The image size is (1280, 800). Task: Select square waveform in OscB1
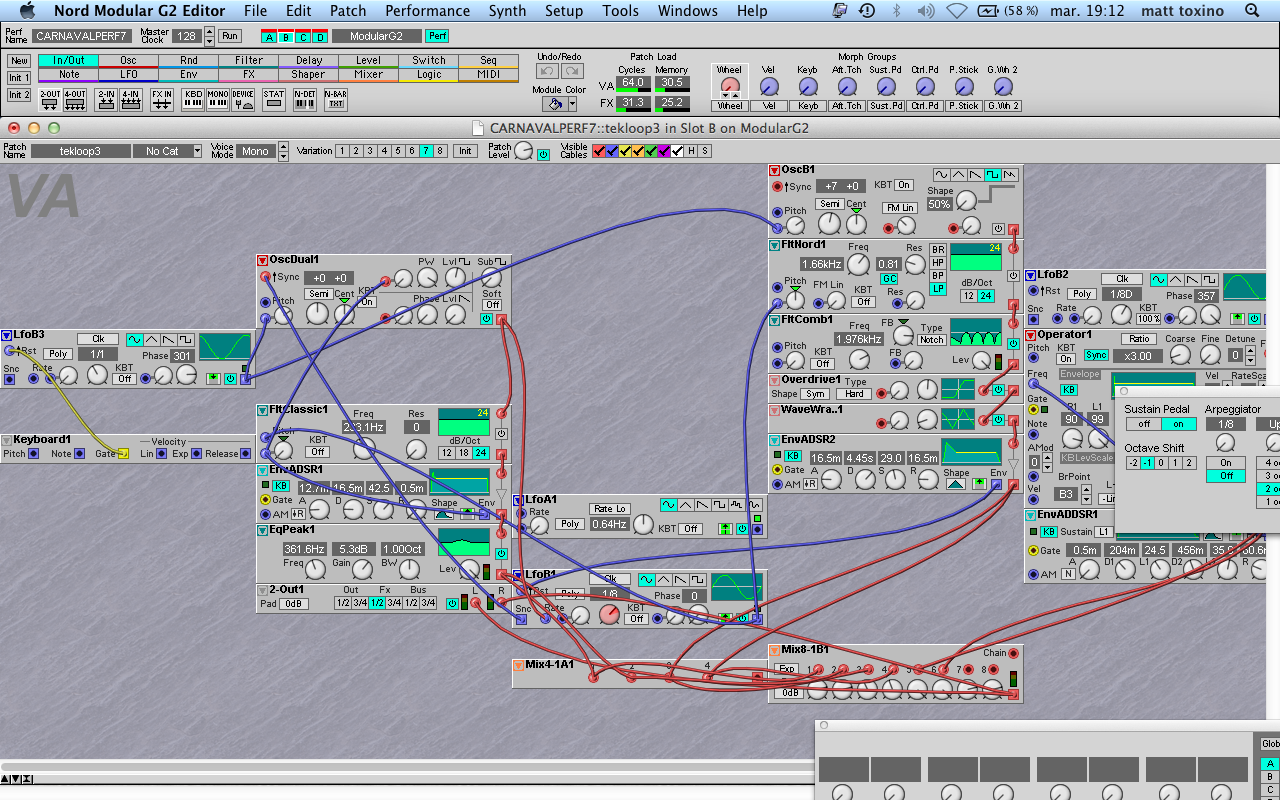click(x=992, y=175)
